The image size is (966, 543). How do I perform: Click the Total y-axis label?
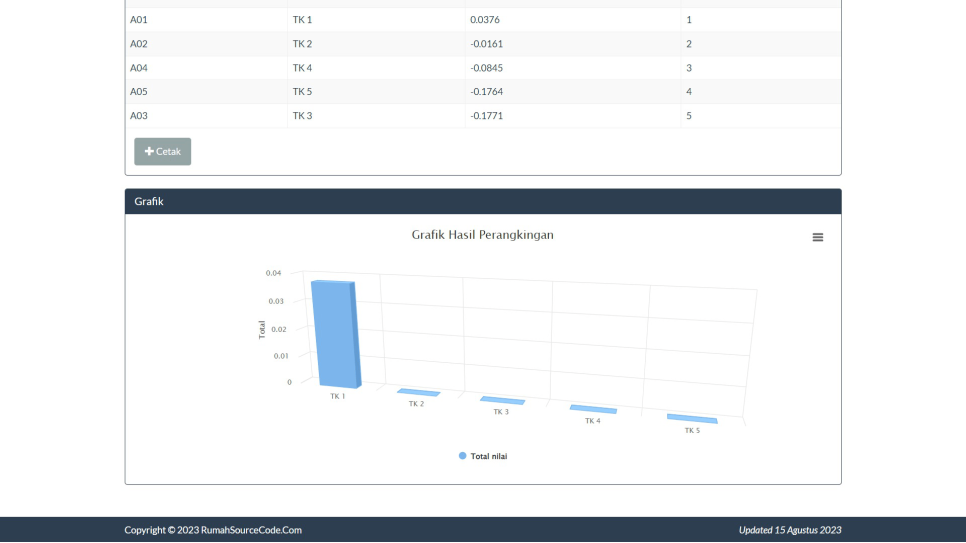(x=262, y=329)
